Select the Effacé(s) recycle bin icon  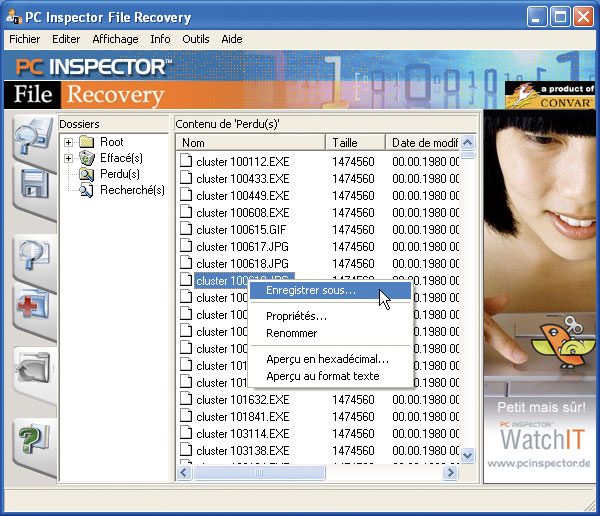(87, 158)
